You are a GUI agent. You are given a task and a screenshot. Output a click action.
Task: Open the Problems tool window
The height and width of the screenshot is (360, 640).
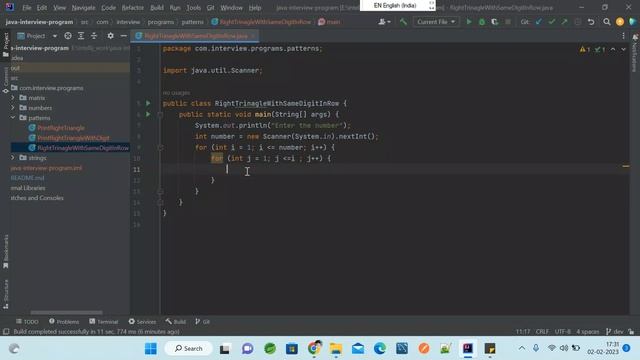point(64,322)
